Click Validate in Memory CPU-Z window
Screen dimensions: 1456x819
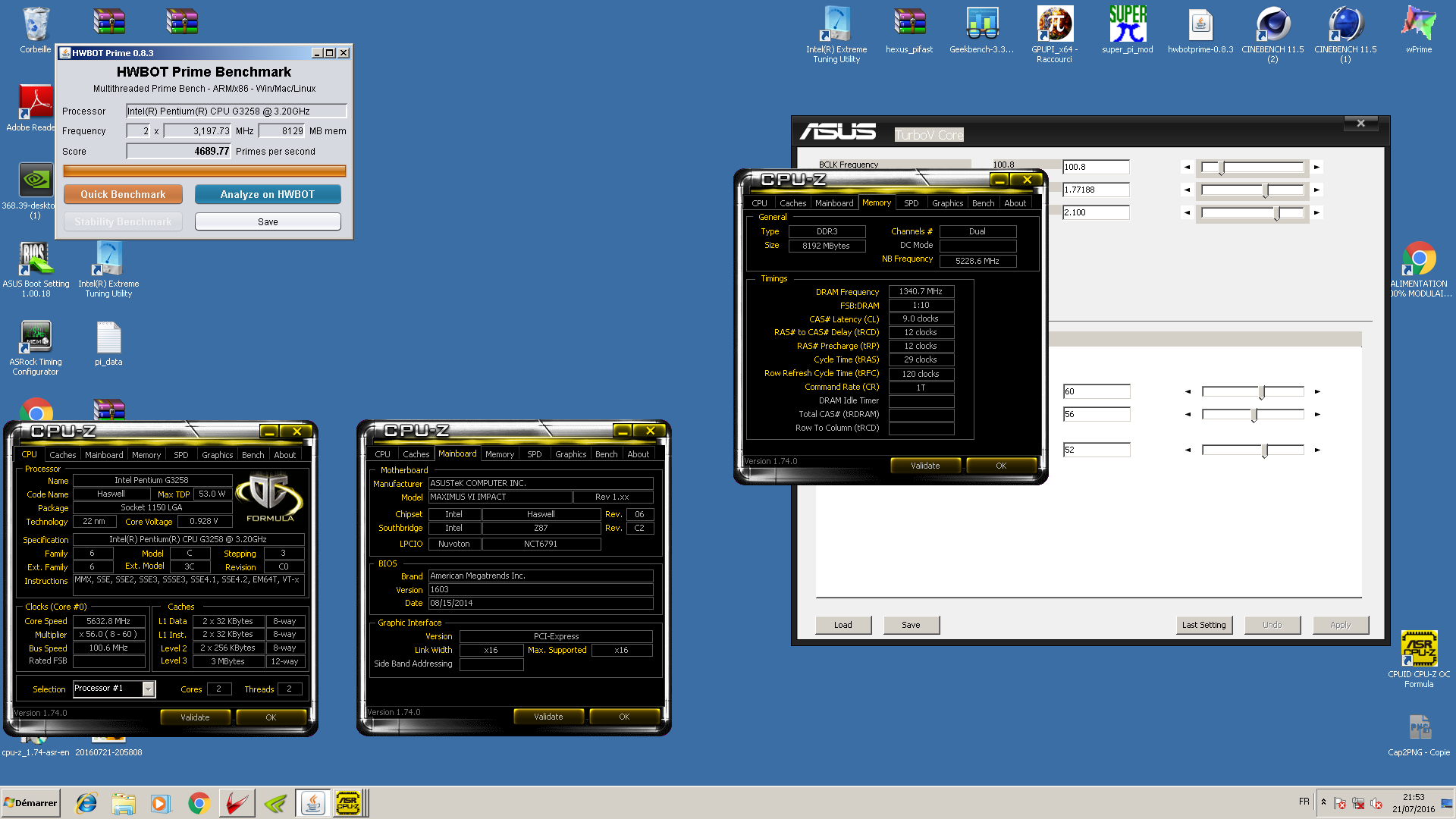pyautogui.click(x=925, y=466)
